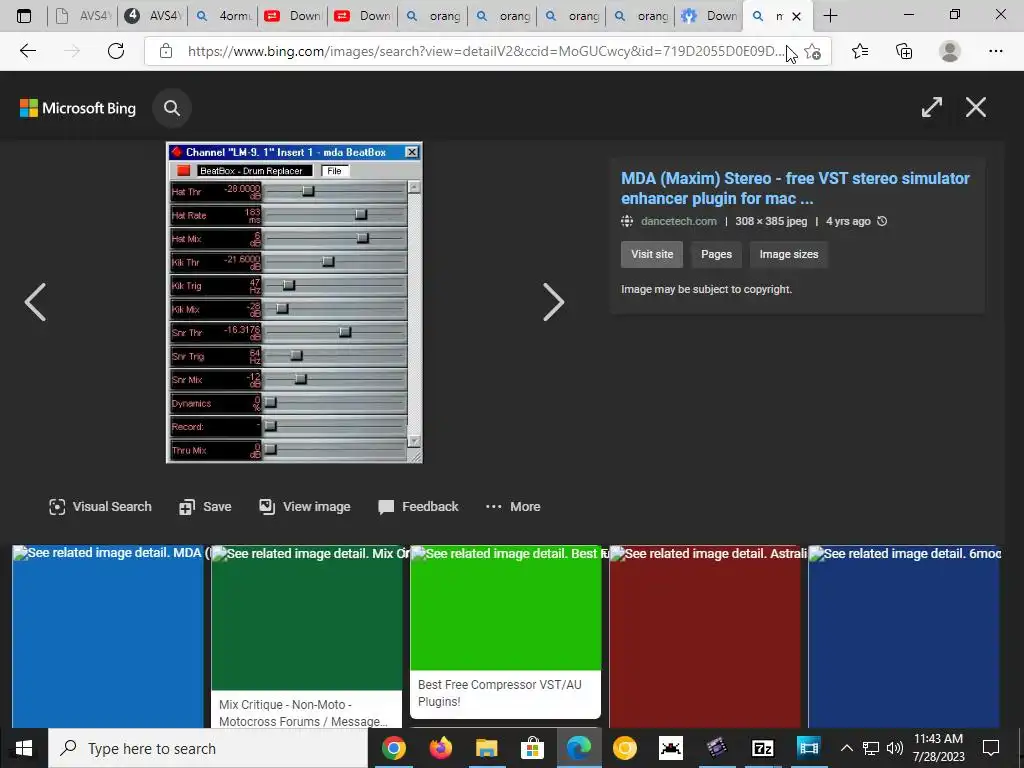This screenshot has width=1024, height=768.
Task: Add this page to favorites
Action: point(812,52)
